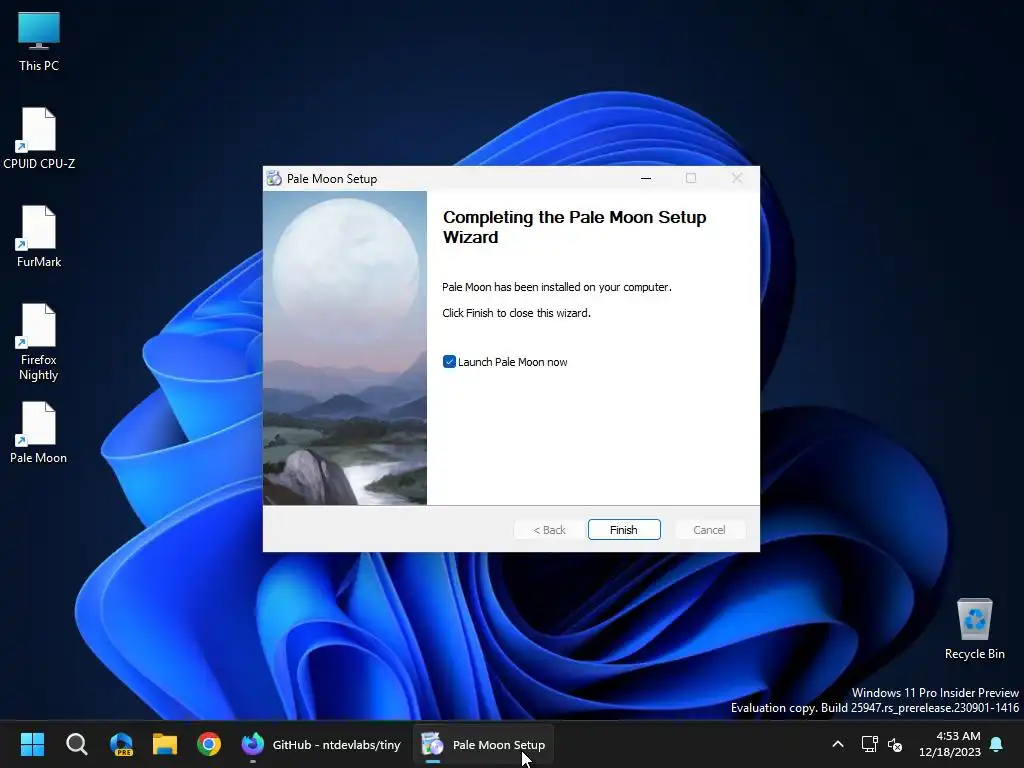The image size is (1024, 768).
Task: Select the CPUID CPU-Z desktop shortcut
Action: [x=39, y=138]
